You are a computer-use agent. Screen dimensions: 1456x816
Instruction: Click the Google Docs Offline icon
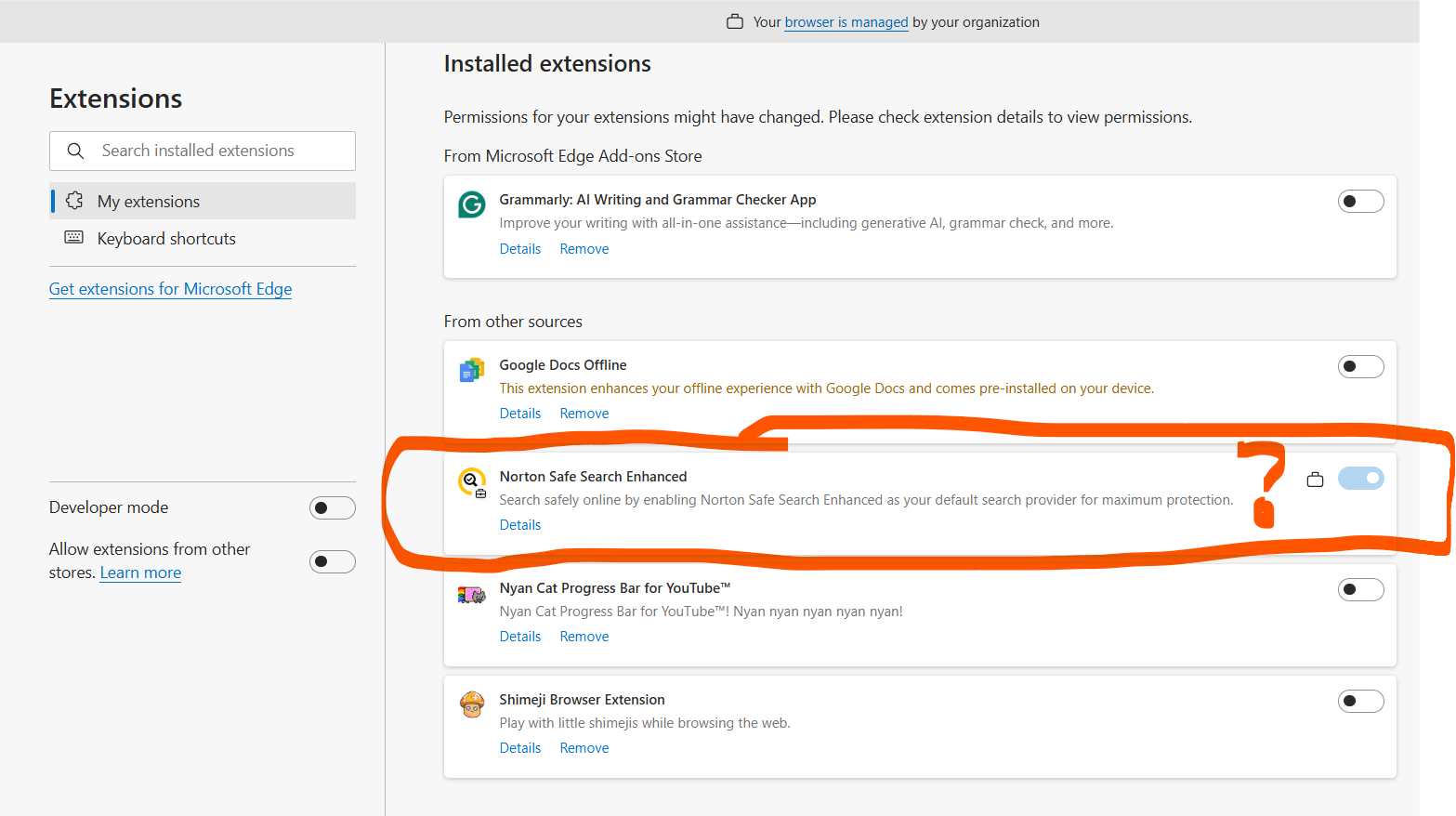472,370
